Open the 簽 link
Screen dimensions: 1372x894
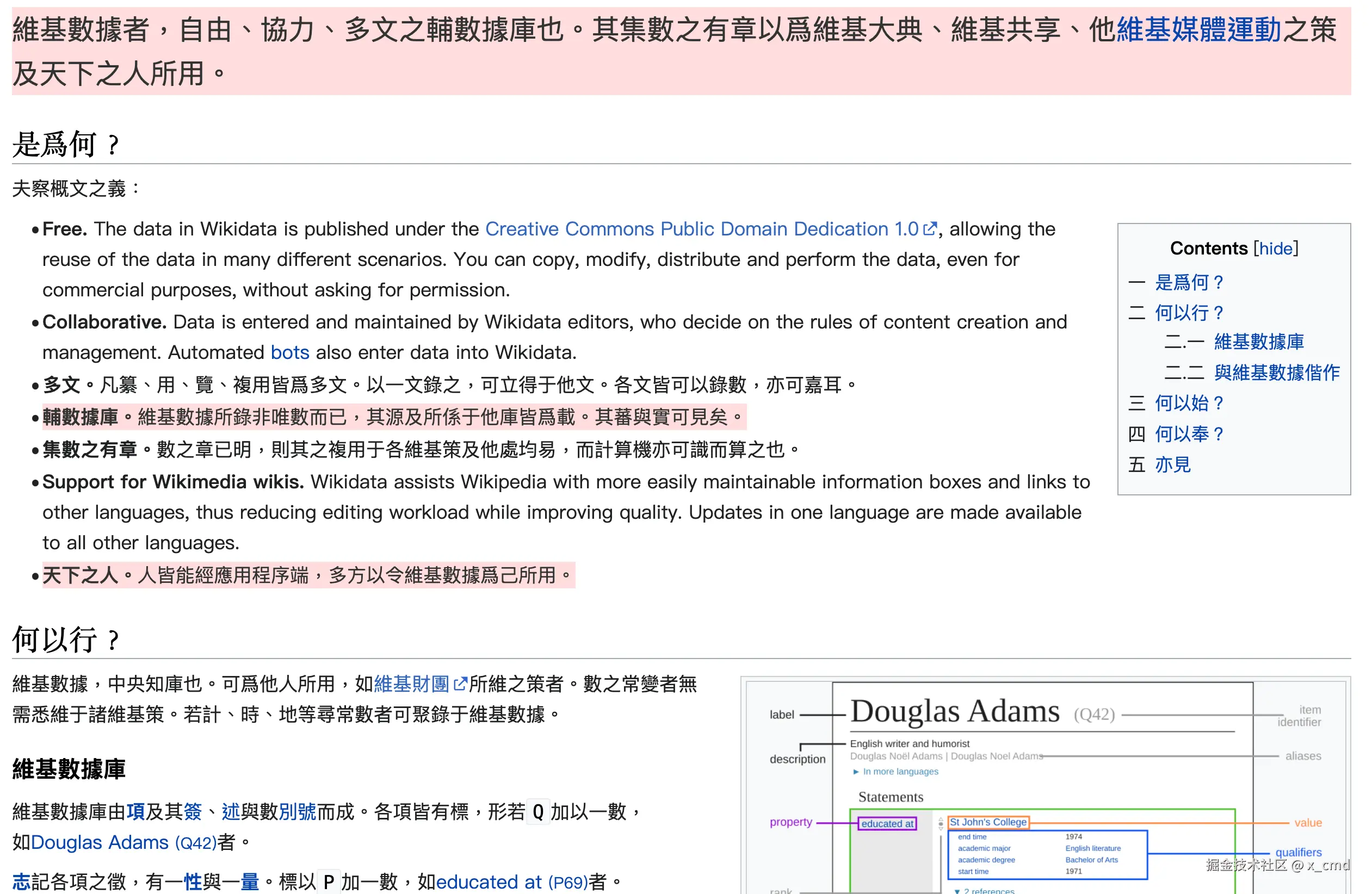193,812
